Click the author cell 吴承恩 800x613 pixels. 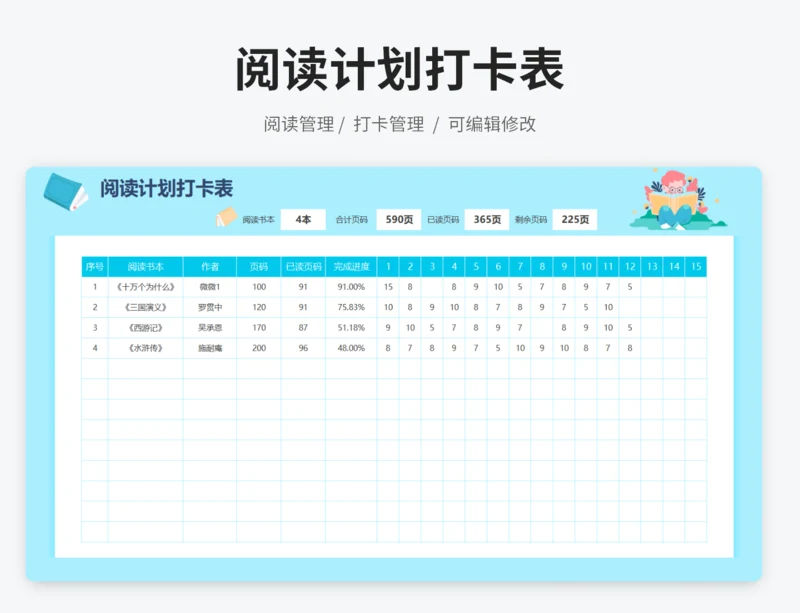[x=210, y=328]
